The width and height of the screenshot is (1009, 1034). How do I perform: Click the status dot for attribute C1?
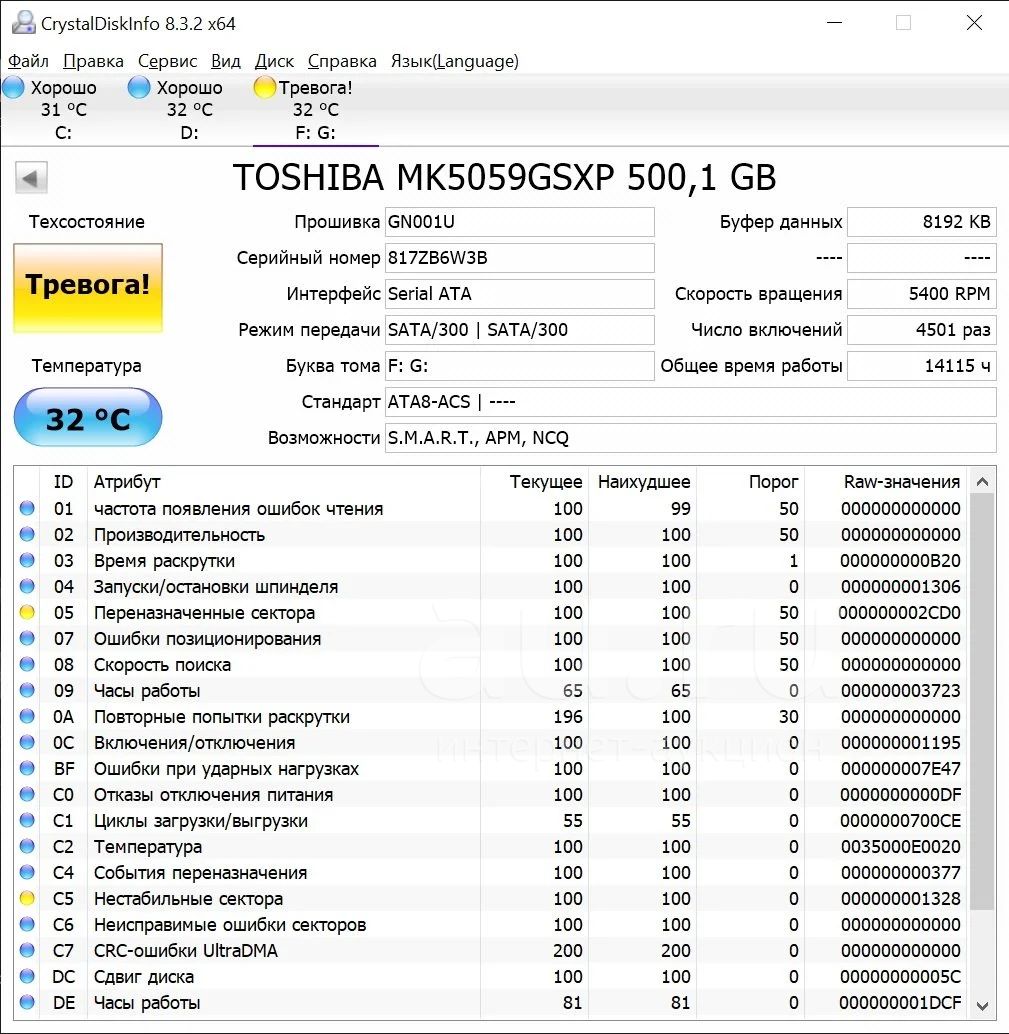coord(27,820)
